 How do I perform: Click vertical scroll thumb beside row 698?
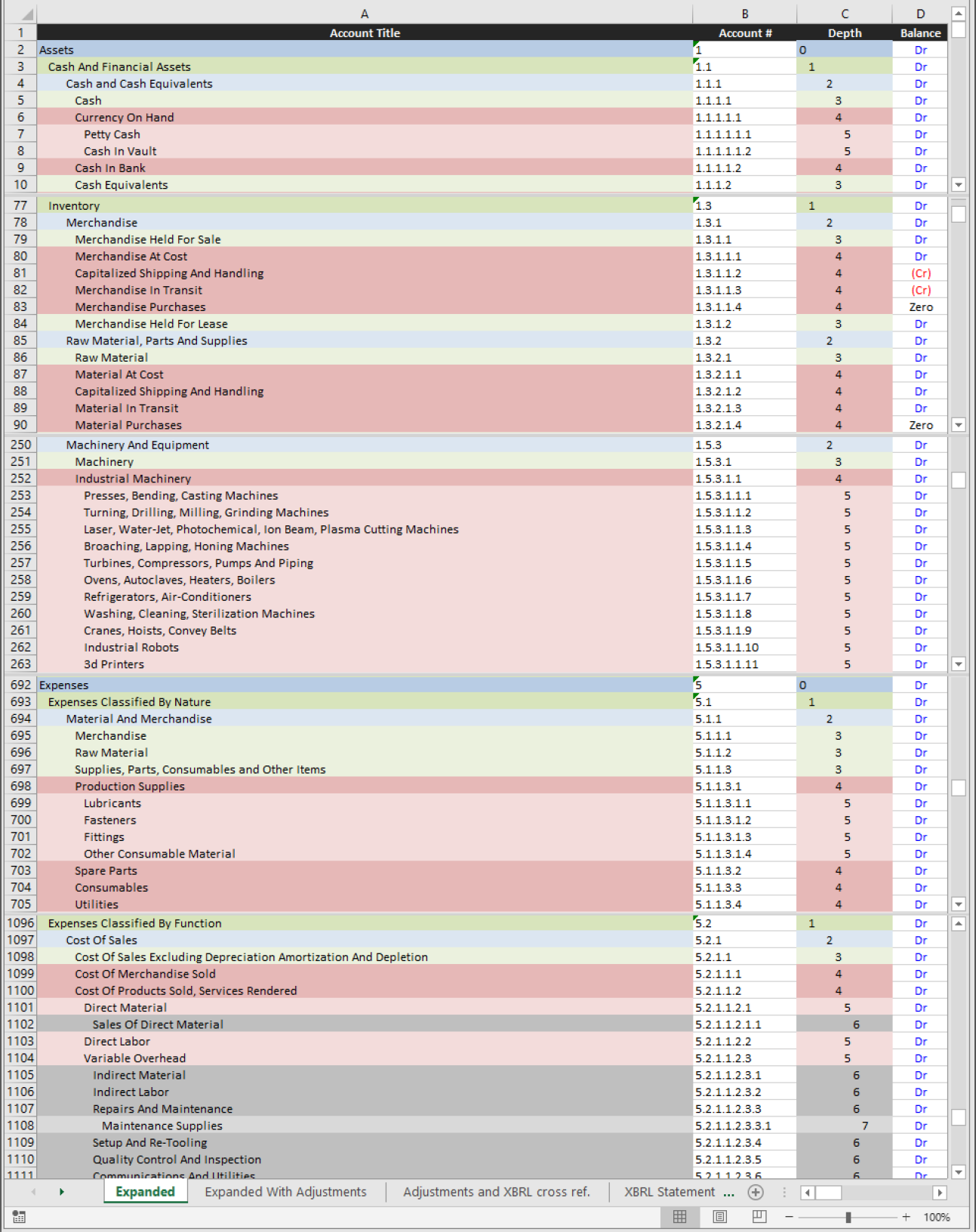[x=959, y=787]
